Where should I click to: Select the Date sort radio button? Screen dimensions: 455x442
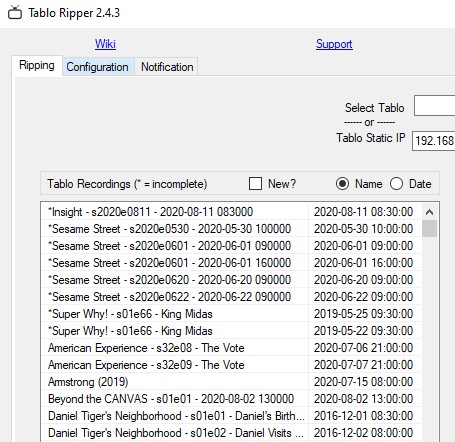[396, 184]
